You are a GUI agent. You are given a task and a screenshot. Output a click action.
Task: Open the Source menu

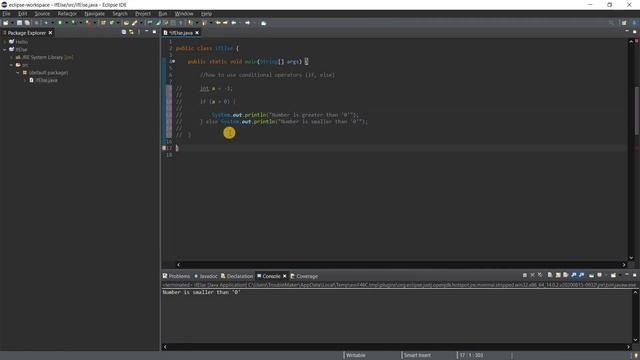pyautogui.click(x=42, y=13)
